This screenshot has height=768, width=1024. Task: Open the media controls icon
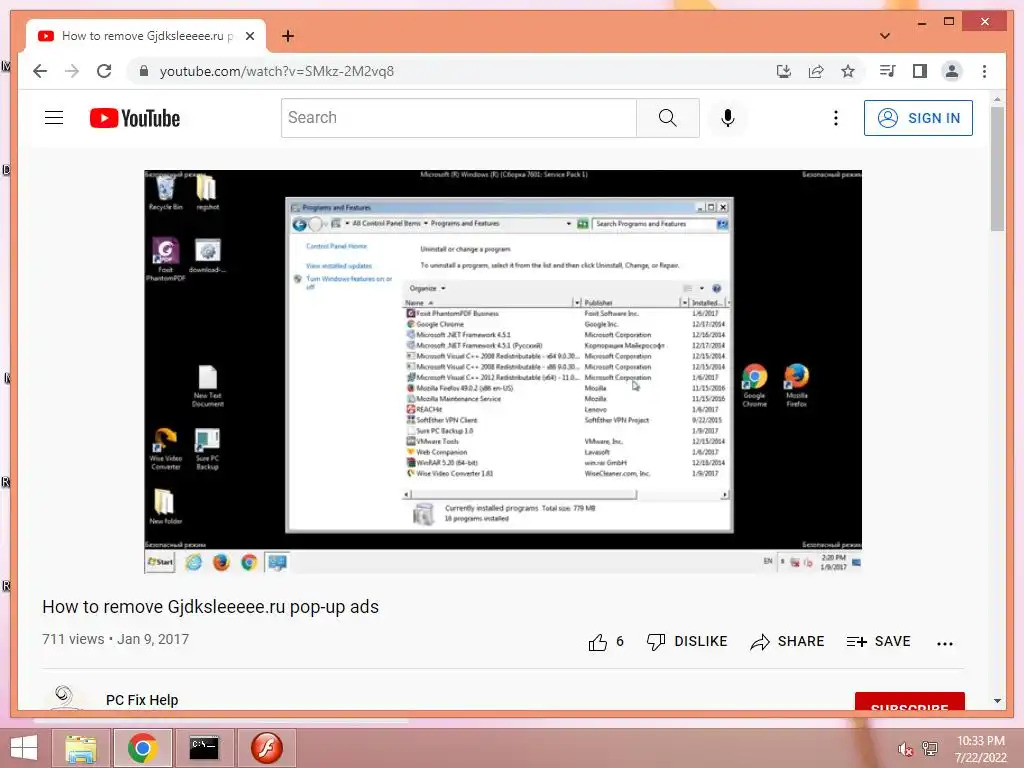point(888,71)
